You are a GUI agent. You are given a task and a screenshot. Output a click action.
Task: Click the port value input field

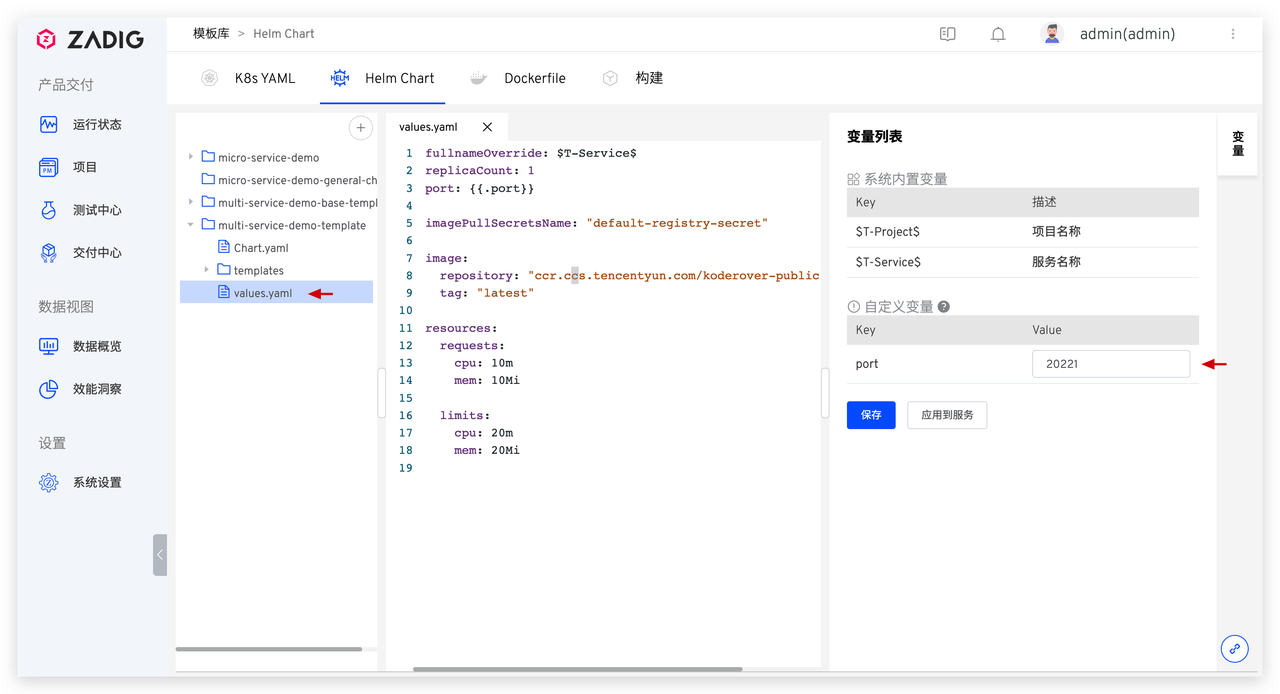click(x=1111, y=364)
